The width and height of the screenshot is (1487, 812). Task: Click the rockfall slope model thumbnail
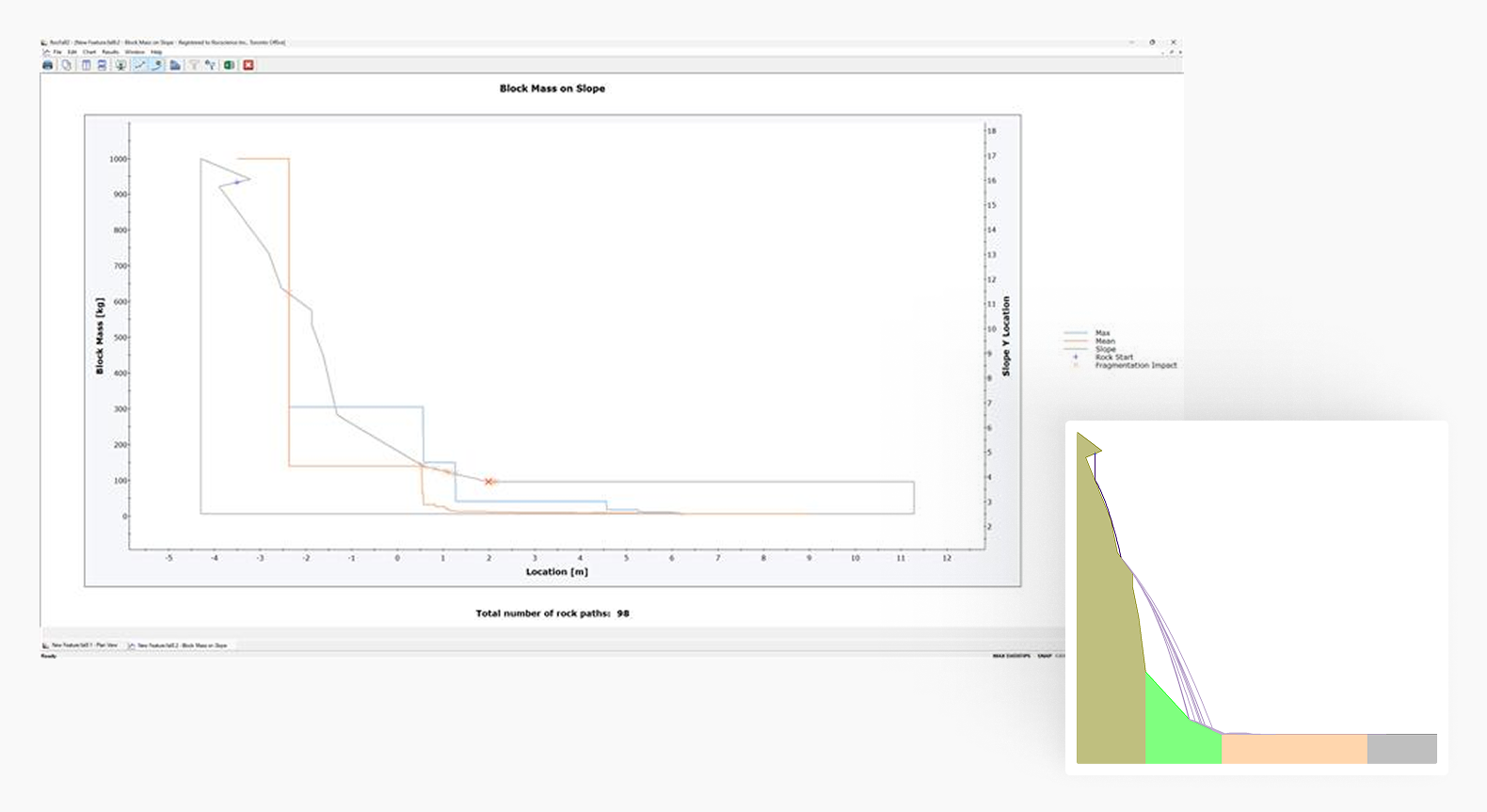1255,597
